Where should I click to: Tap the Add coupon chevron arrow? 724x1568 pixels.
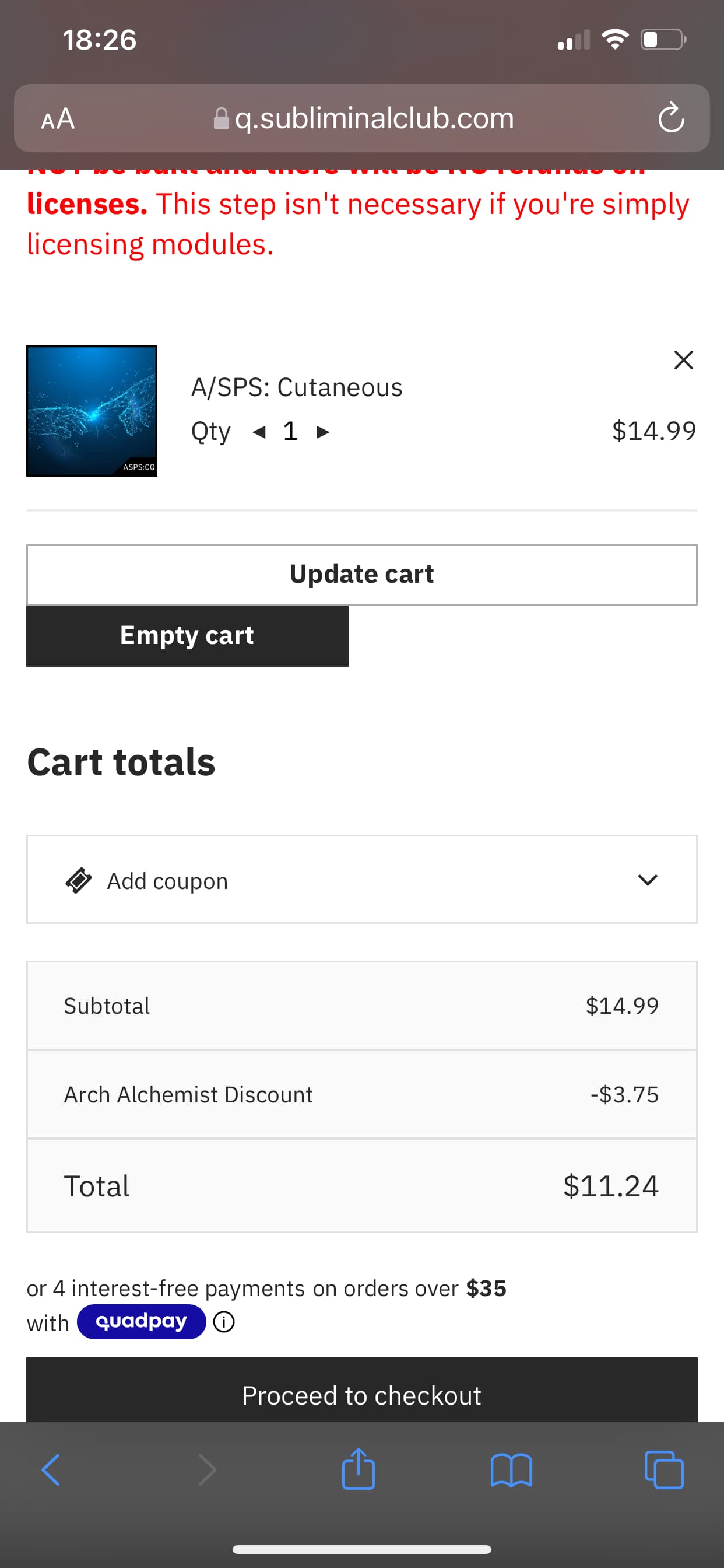click(x=647, y=880)
